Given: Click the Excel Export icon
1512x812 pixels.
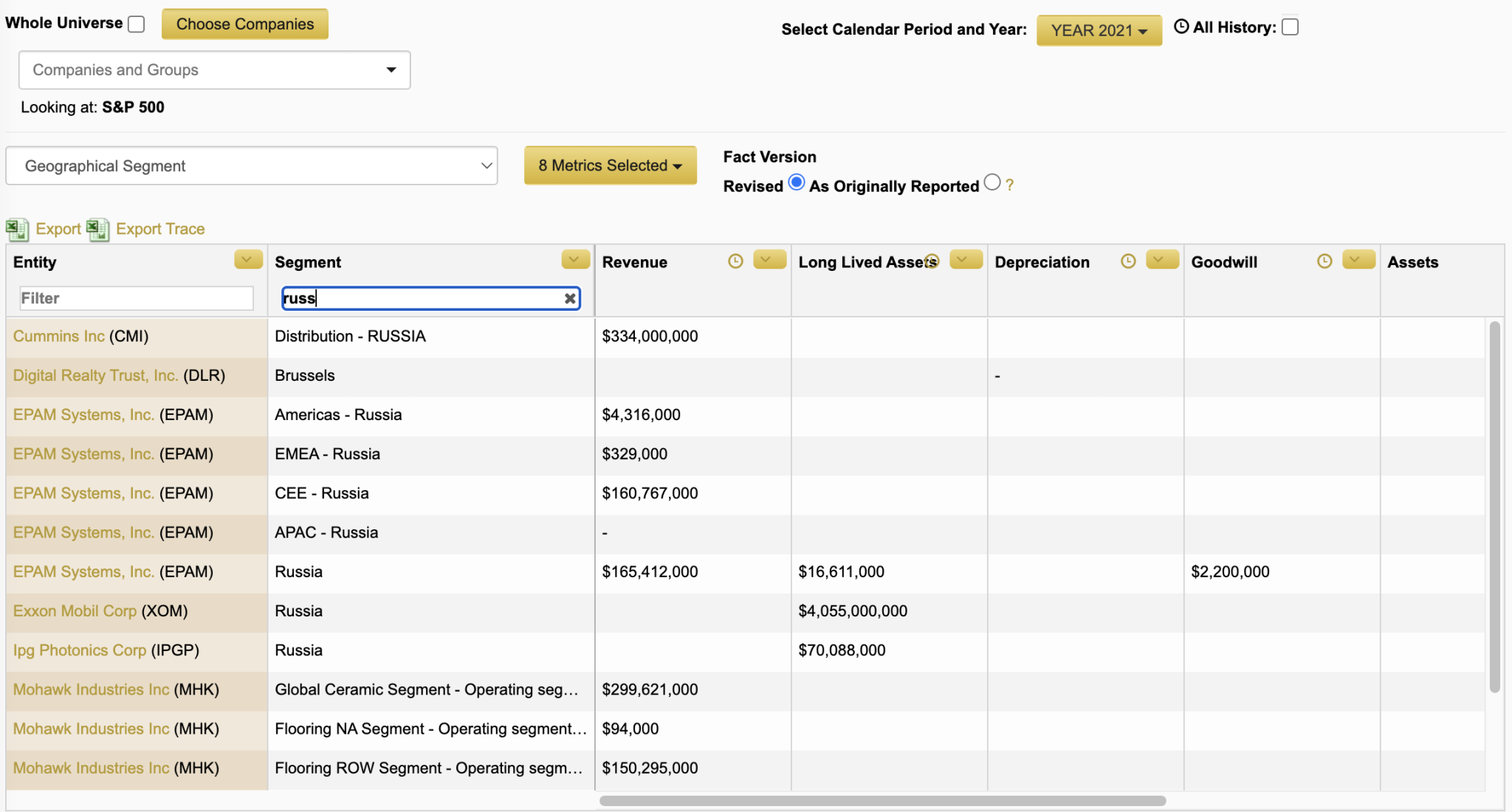Looking at the screenshot, I should (x=18, y=230).
